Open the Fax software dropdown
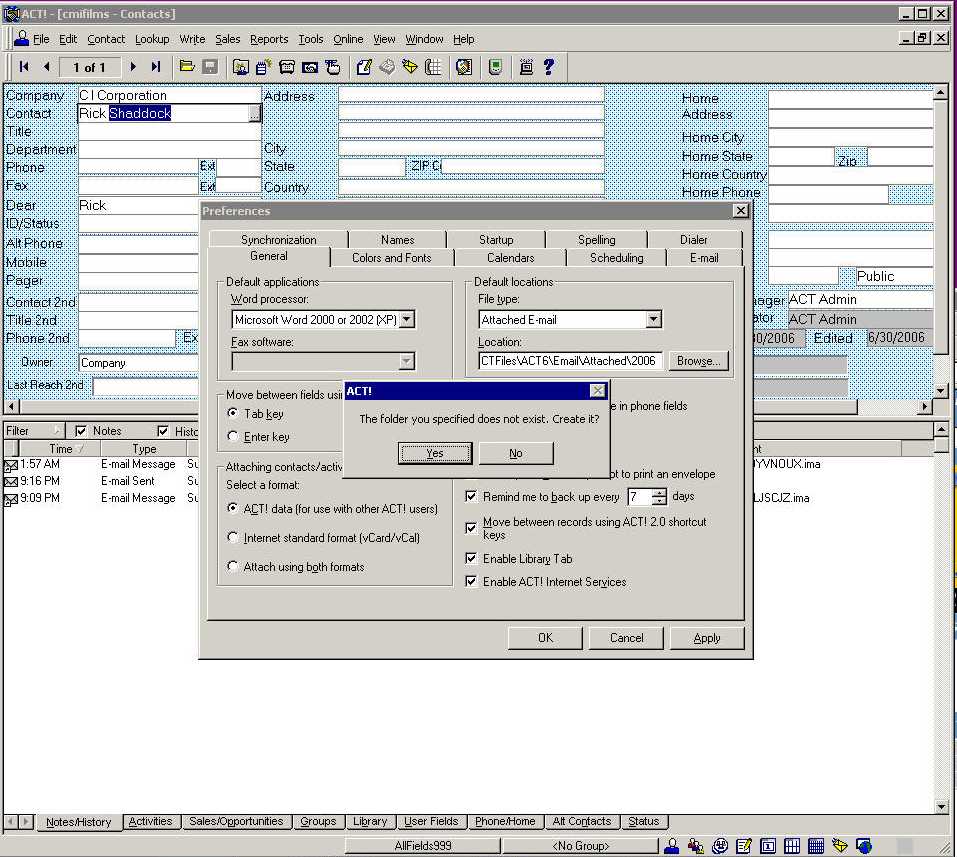This screenshot has height=857, width=957. point(406,361)
